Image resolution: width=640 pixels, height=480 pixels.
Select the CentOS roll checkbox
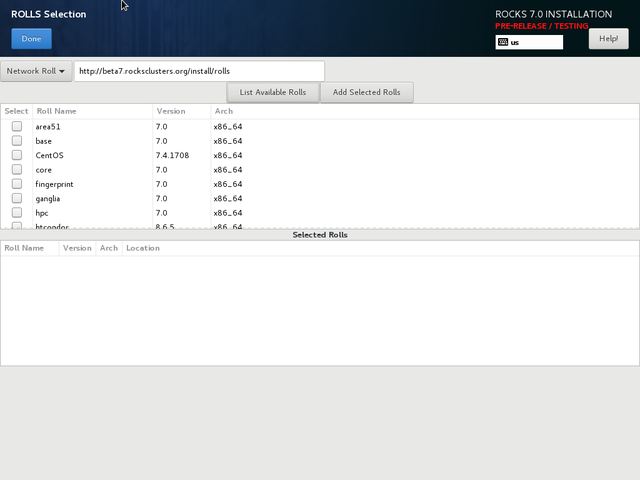(x=17, y=156)
